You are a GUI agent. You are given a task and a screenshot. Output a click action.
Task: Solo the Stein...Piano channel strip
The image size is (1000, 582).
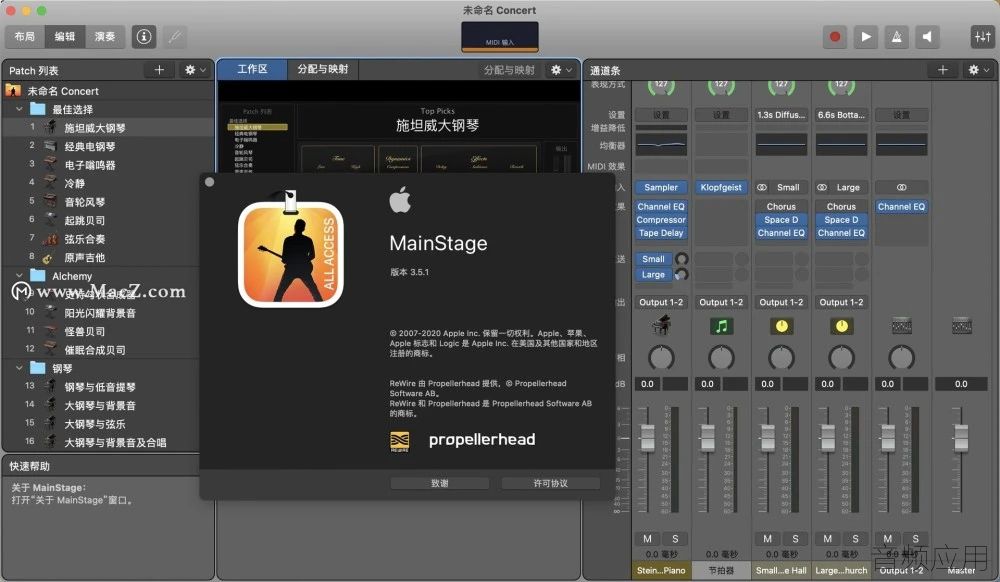pos(675,539)
